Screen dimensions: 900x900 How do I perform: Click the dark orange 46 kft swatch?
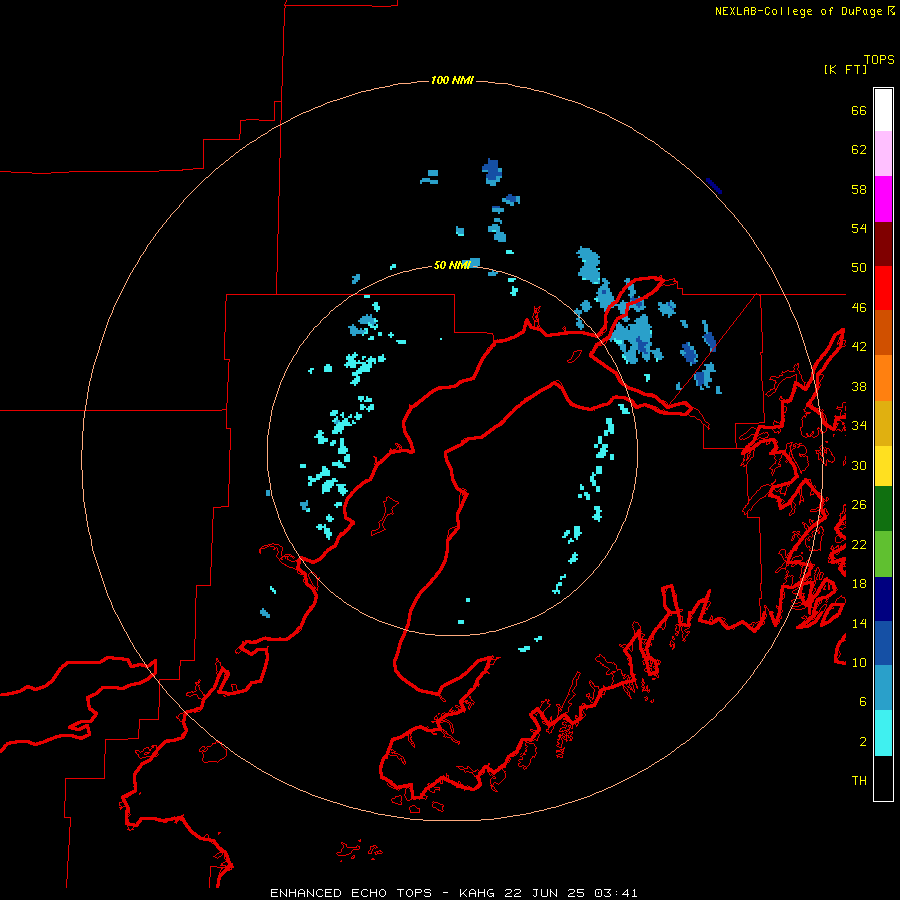pos(883,332)
